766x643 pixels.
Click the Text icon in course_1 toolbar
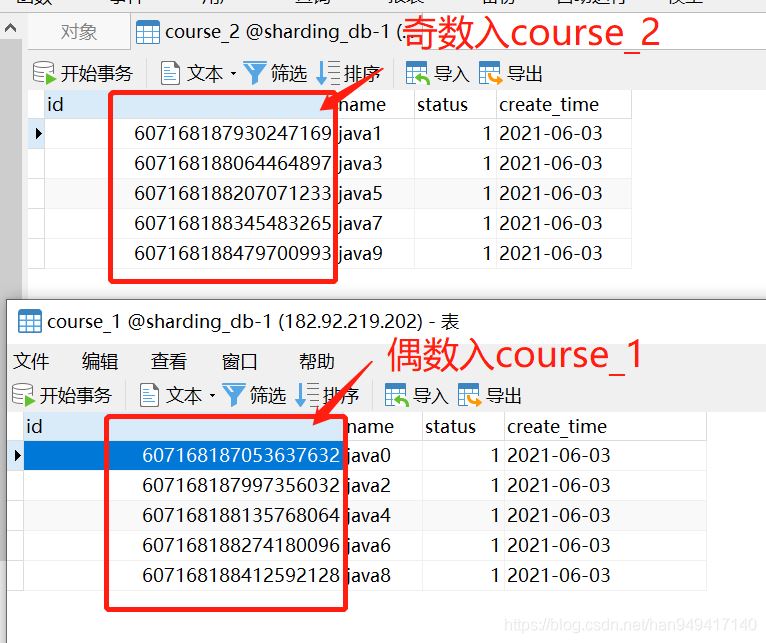coord(149,395)
